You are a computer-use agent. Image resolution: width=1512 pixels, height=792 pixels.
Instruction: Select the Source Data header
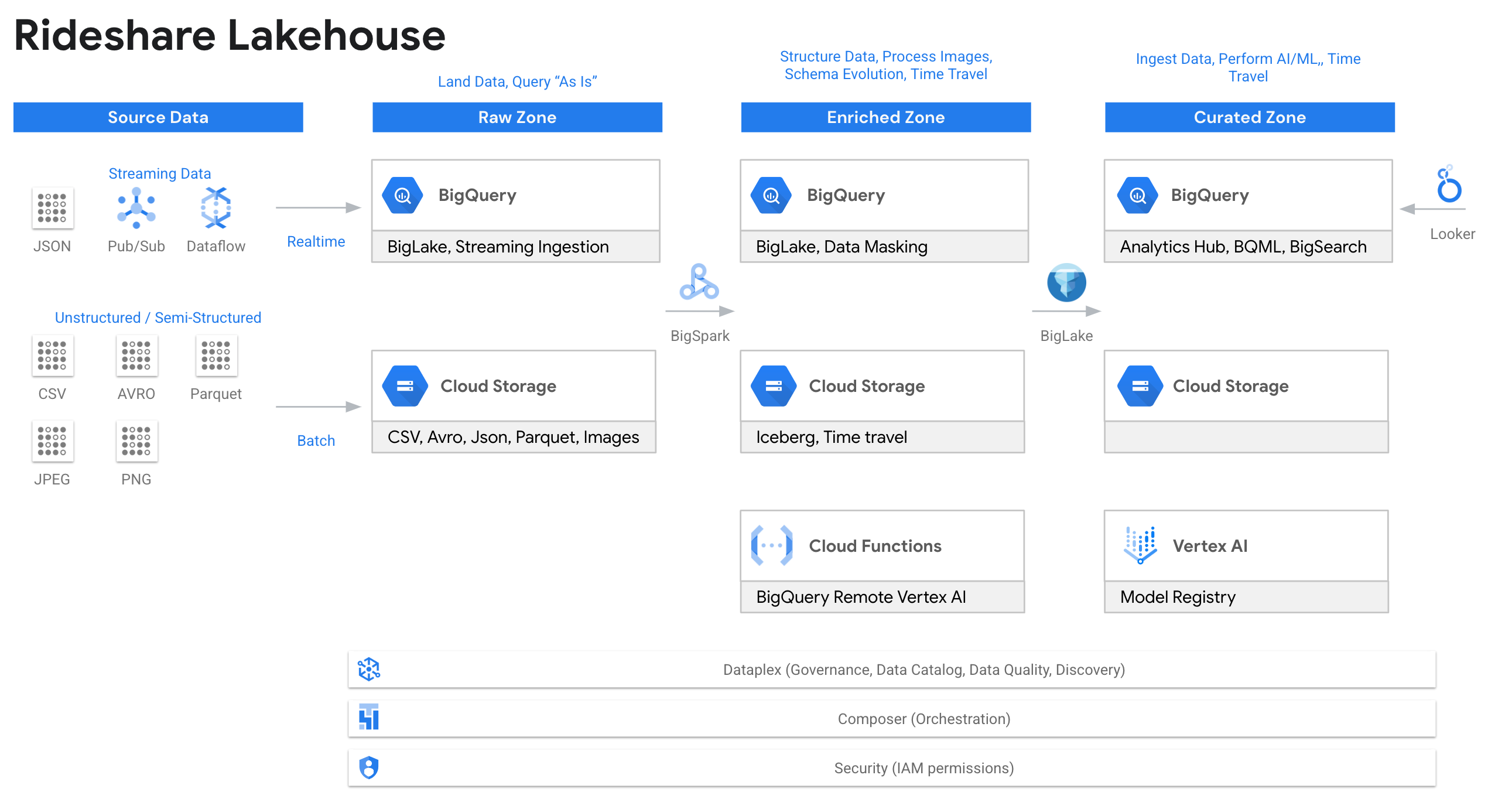tap(158, 117)
